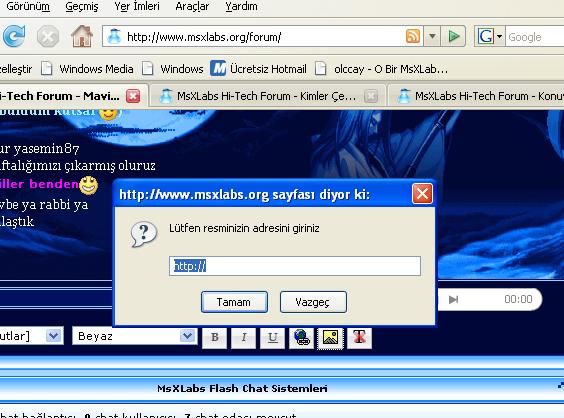Click the yasemin87 chat message text
The image size is (564, 418).
[x=40, y=148]
